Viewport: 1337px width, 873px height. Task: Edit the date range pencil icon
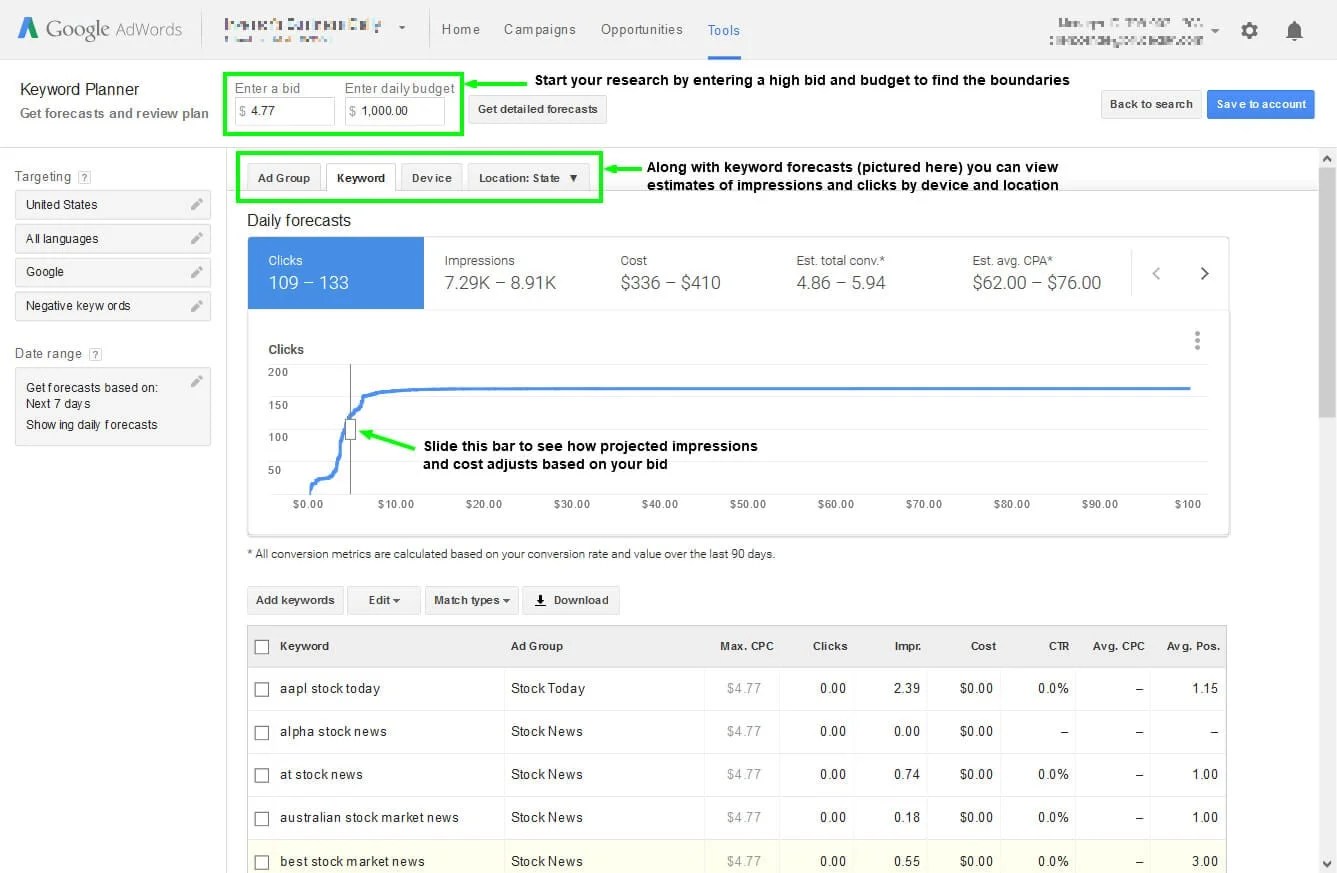(x=197, y=381)
